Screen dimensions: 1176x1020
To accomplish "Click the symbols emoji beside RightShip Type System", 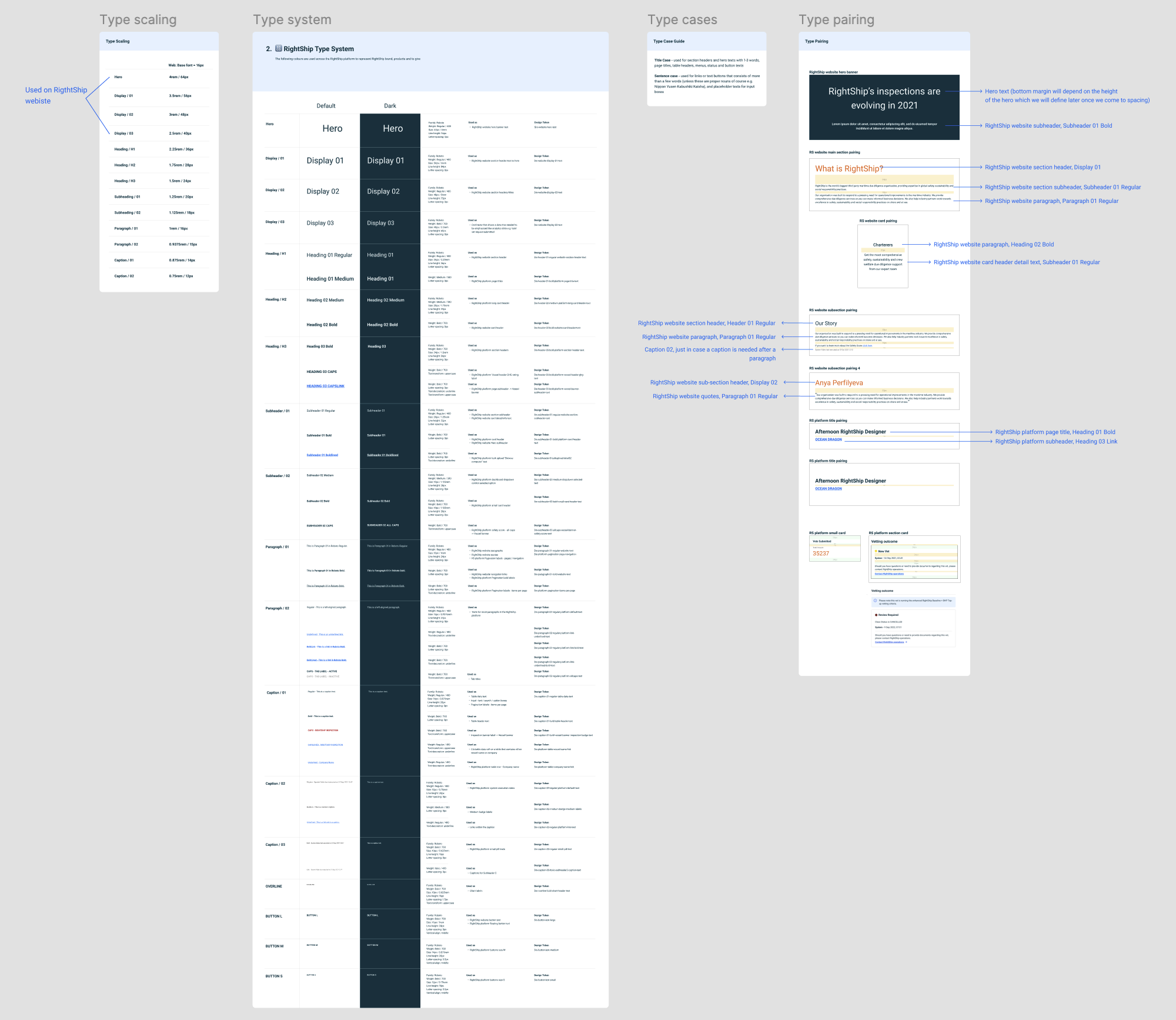I will [279, 49].
